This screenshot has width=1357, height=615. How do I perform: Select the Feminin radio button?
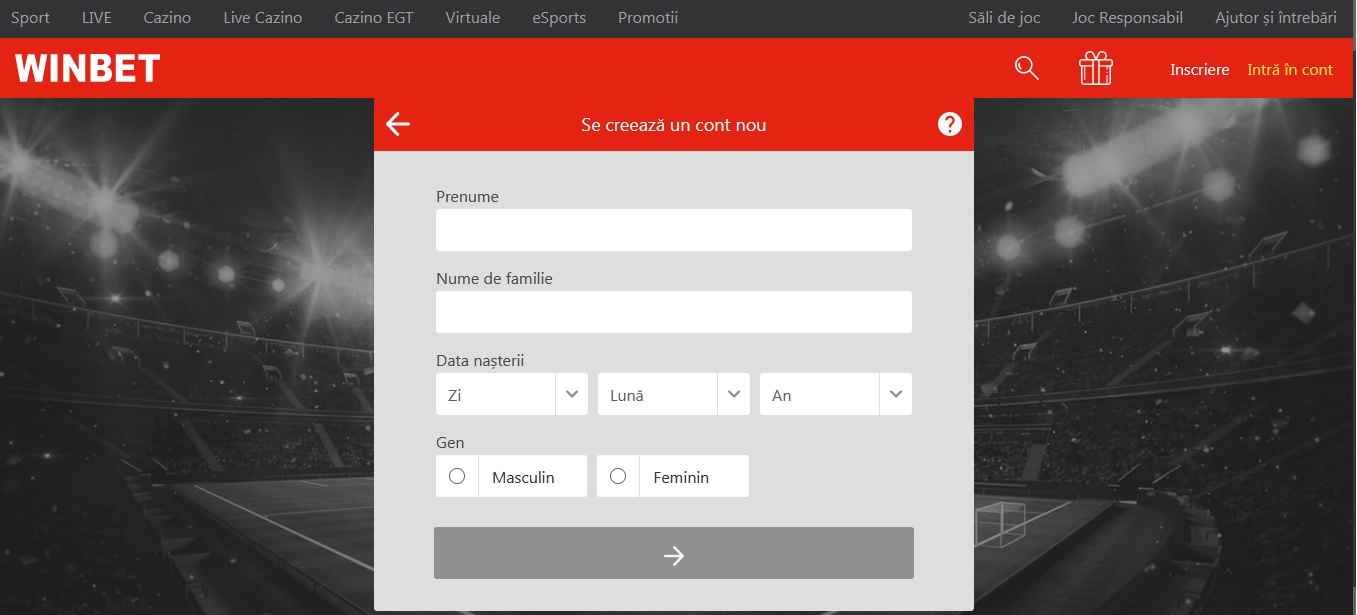(x=618, y=476)
